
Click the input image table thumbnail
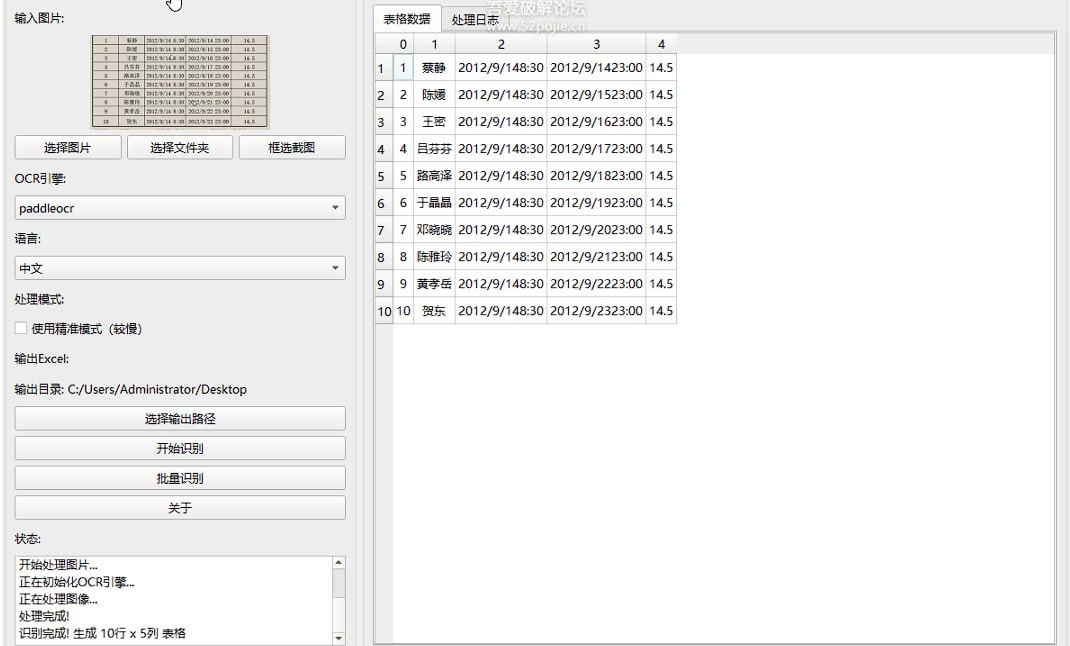click(180, 81)
